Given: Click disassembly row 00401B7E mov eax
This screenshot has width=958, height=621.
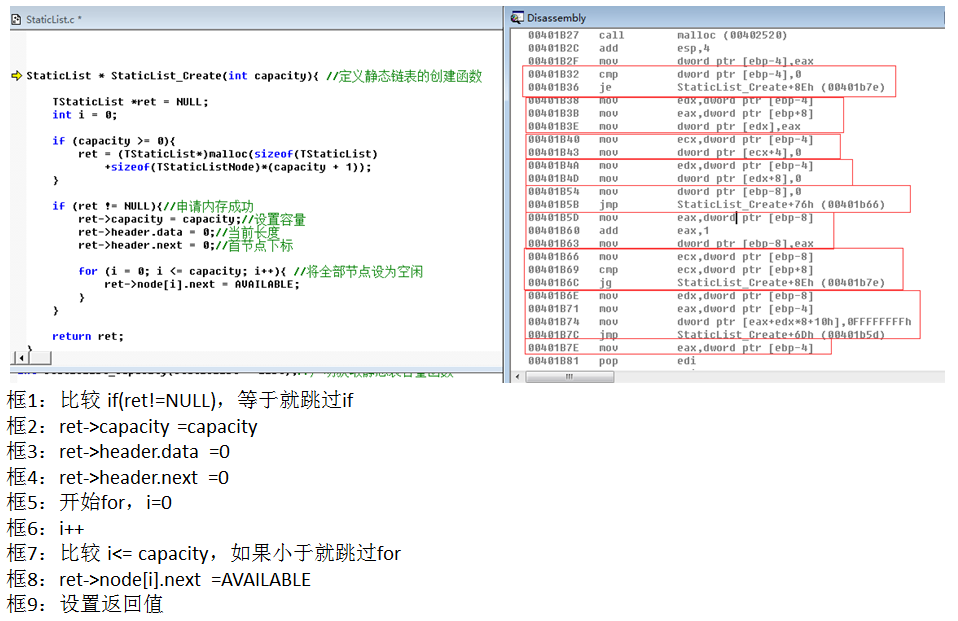Looking at the screenshot, I should point(671,348).
